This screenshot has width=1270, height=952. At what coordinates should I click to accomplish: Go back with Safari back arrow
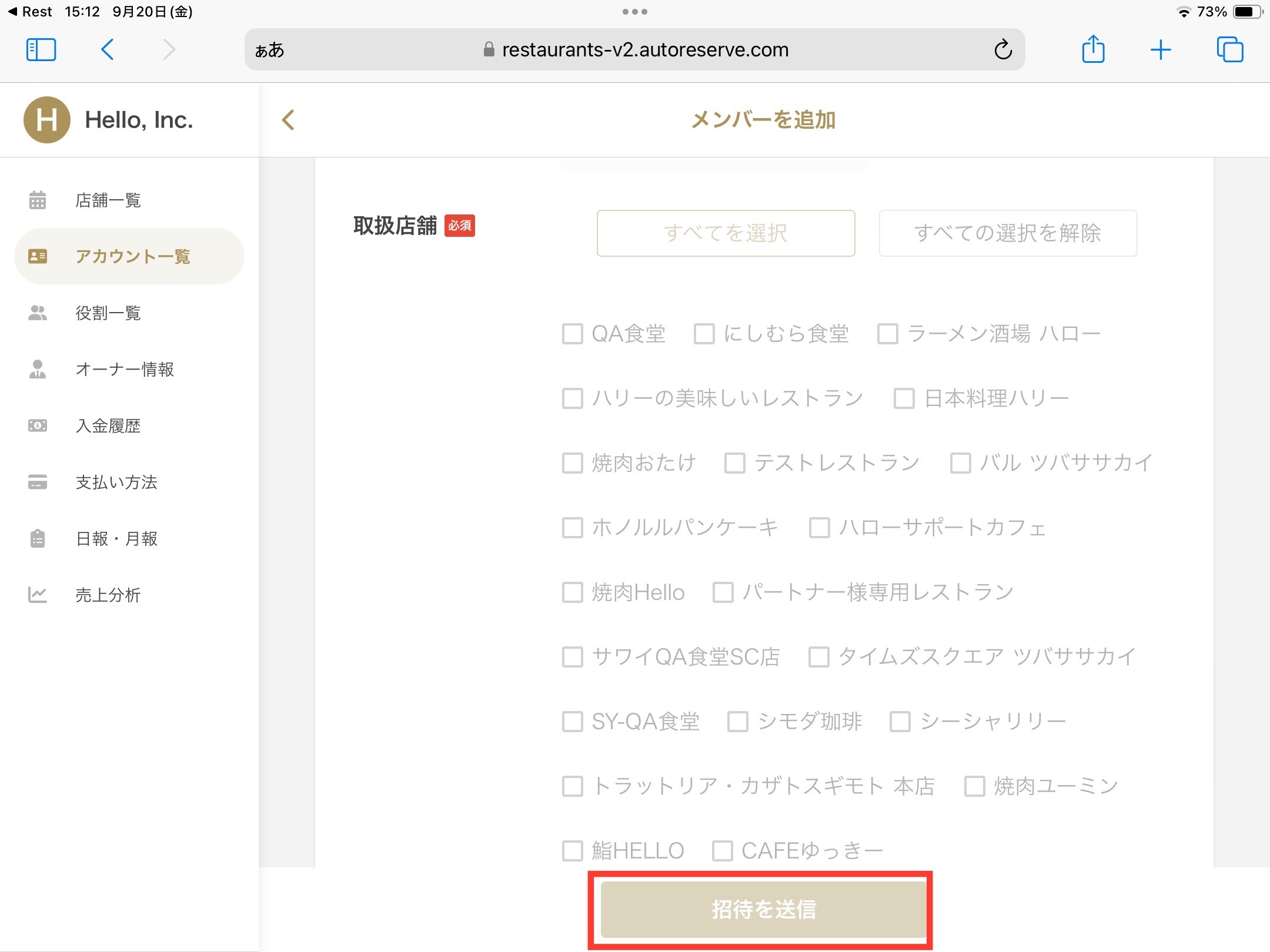pyautogui.click(x=108, y=50)
